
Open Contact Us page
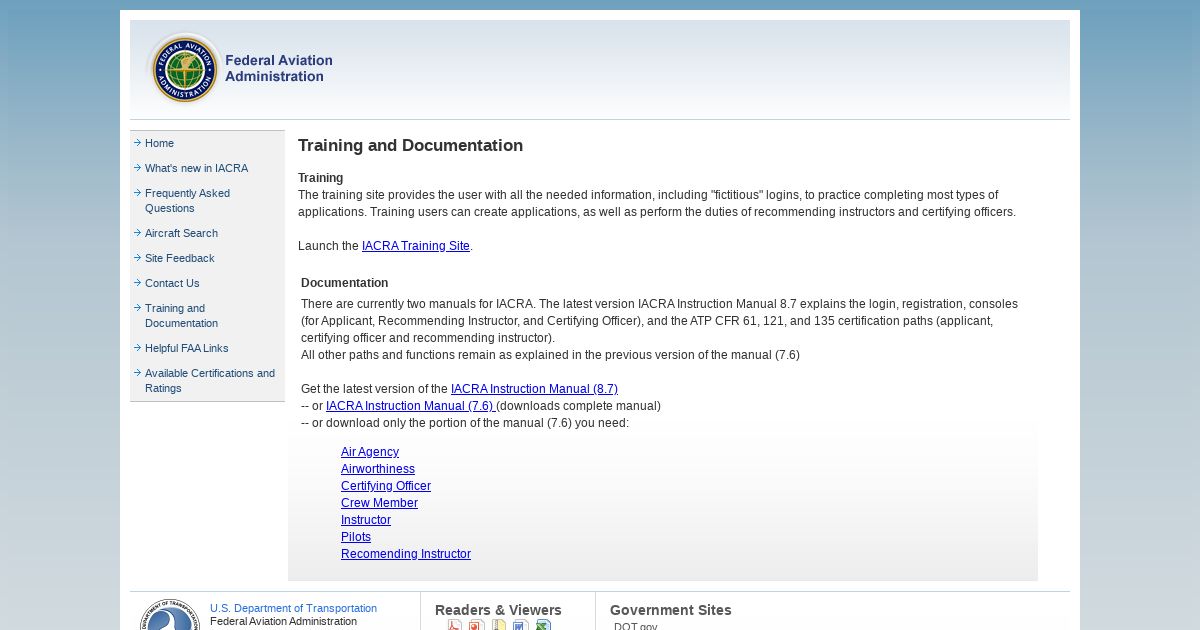pos(172,283)
